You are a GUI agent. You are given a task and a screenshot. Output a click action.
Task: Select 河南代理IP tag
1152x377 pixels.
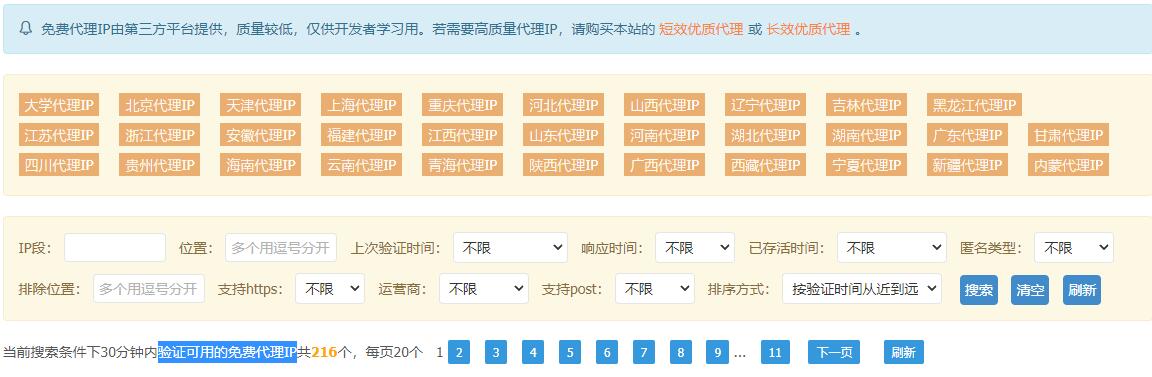point(664,135)
